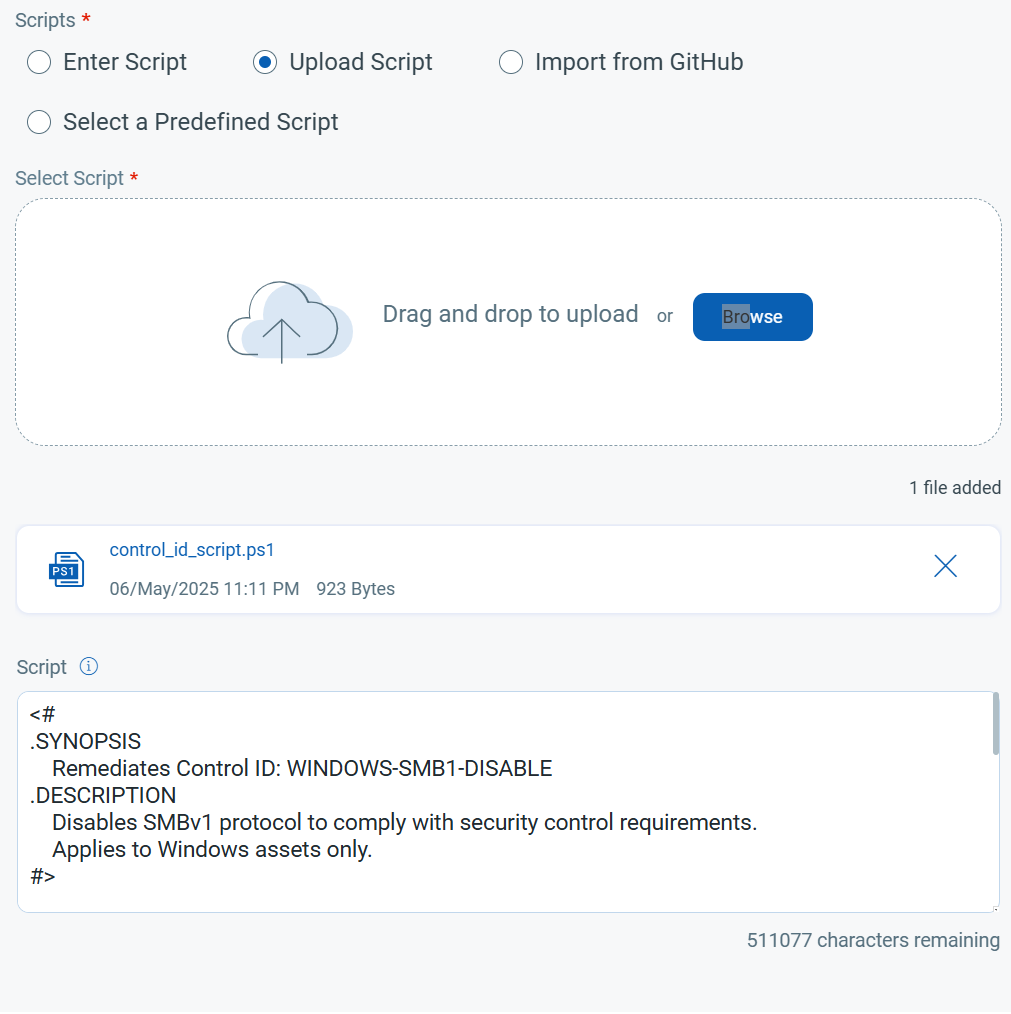Choose Import from GitHub radio option
This screenshot has height=1014, width=1011.
coord(511,63)
